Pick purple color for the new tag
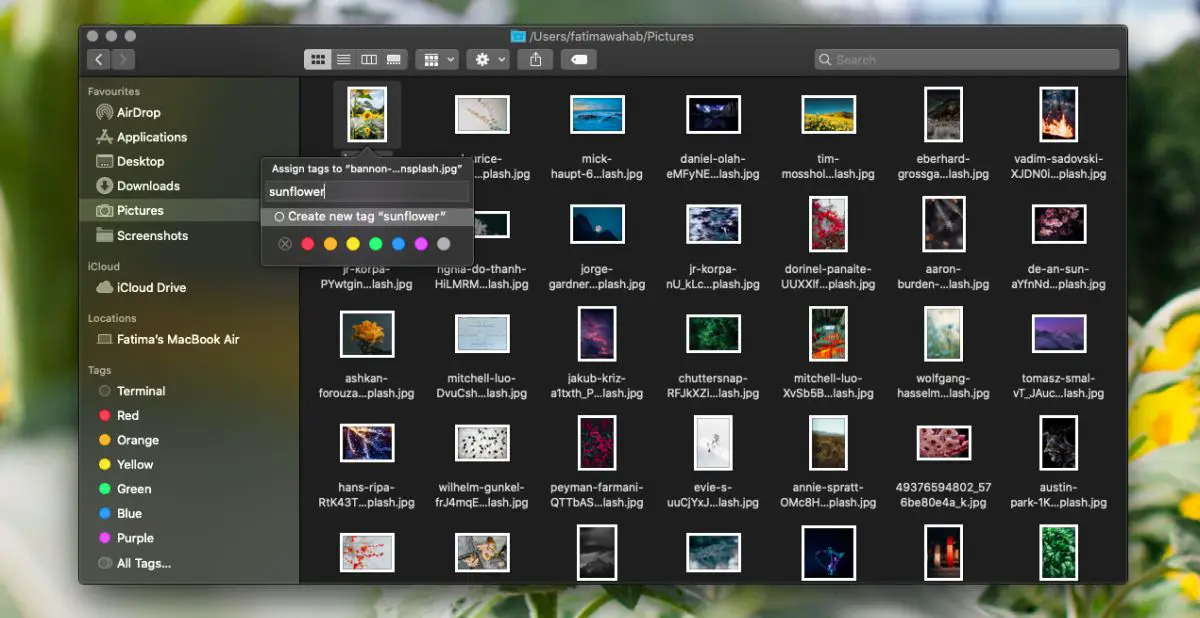Screen dimensions: 1200x618 pos(421,244)
